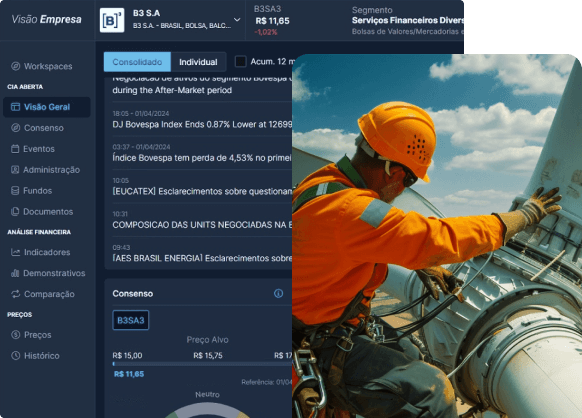Click the Indicadores chart icon
The height and width of the screenshot is (418, 582).
pos(16,252)
